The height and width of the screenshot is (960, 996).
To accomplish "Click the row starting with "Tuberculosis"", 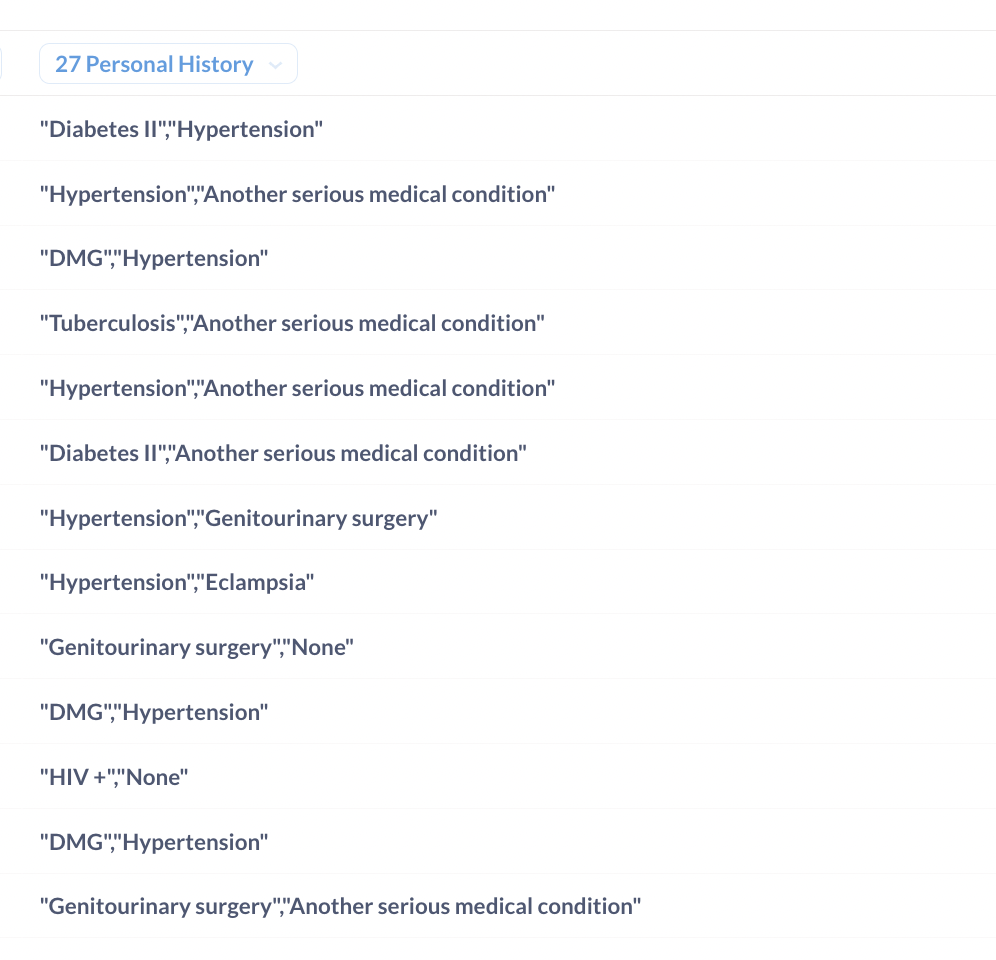I will click(292, 323).
